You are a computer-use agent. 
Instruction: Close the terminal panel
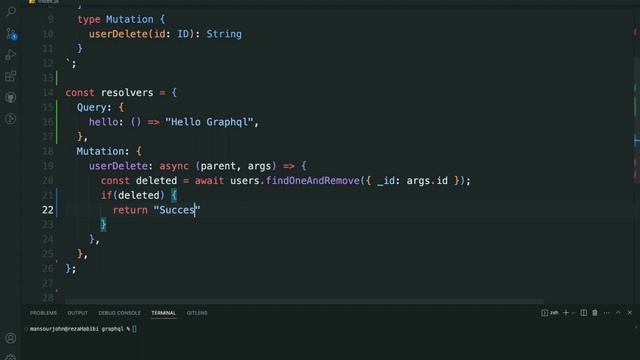630,313
